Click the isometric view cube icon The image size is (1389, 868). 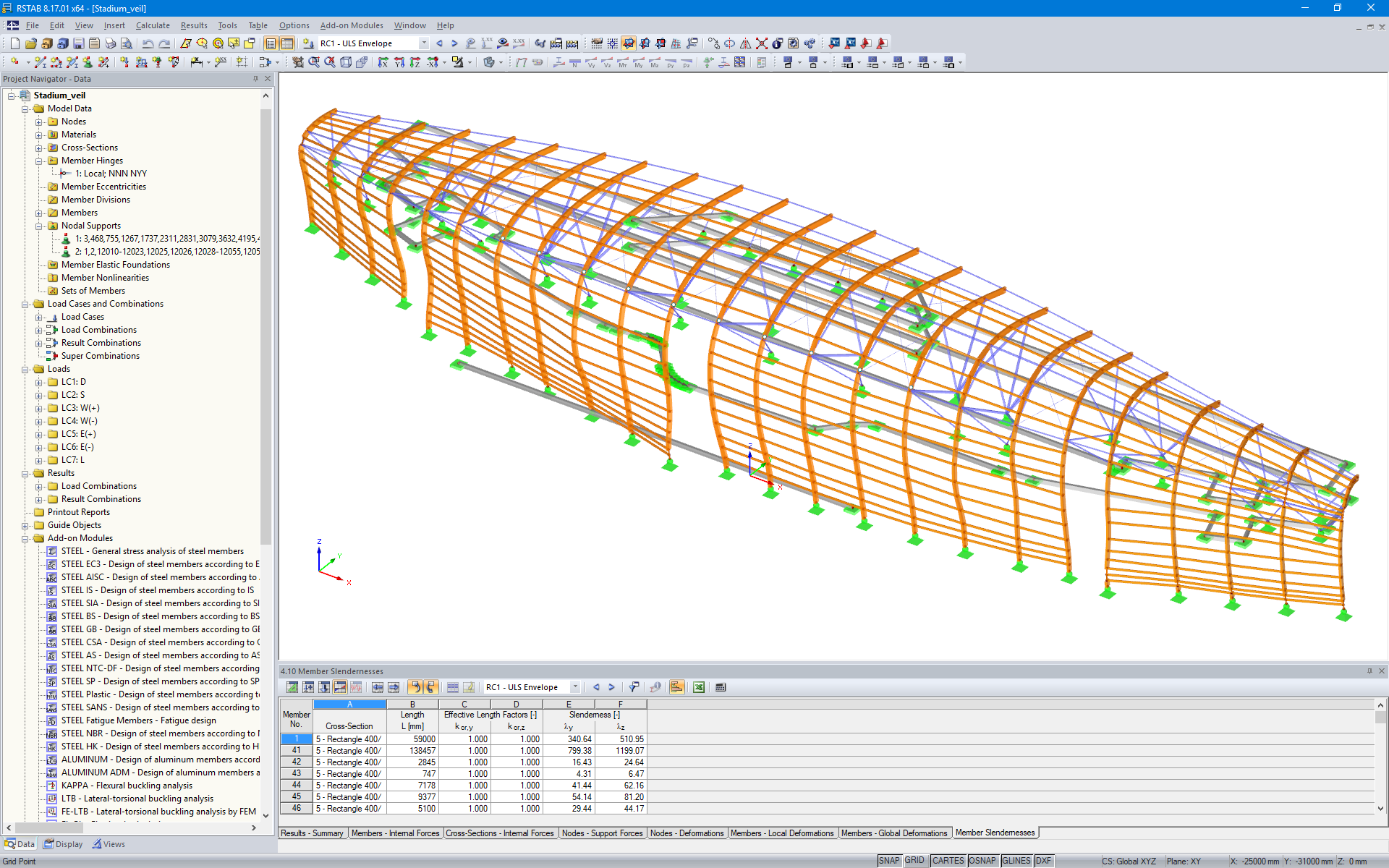click(x=345, y=62)
